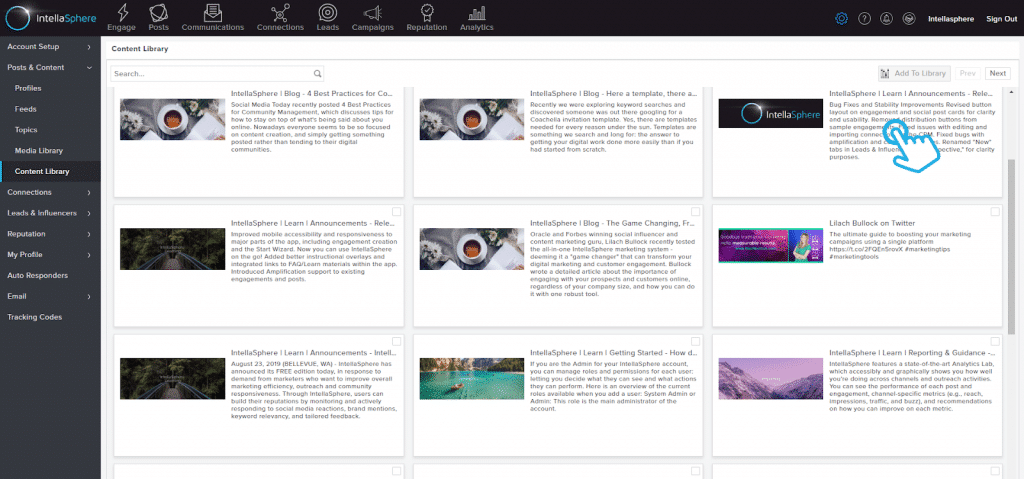The height and width of the screenshot is (479, 1024).
Task: Check the 'Announcements - Intell...' card checkbox
Action: (x=396, y=341)
